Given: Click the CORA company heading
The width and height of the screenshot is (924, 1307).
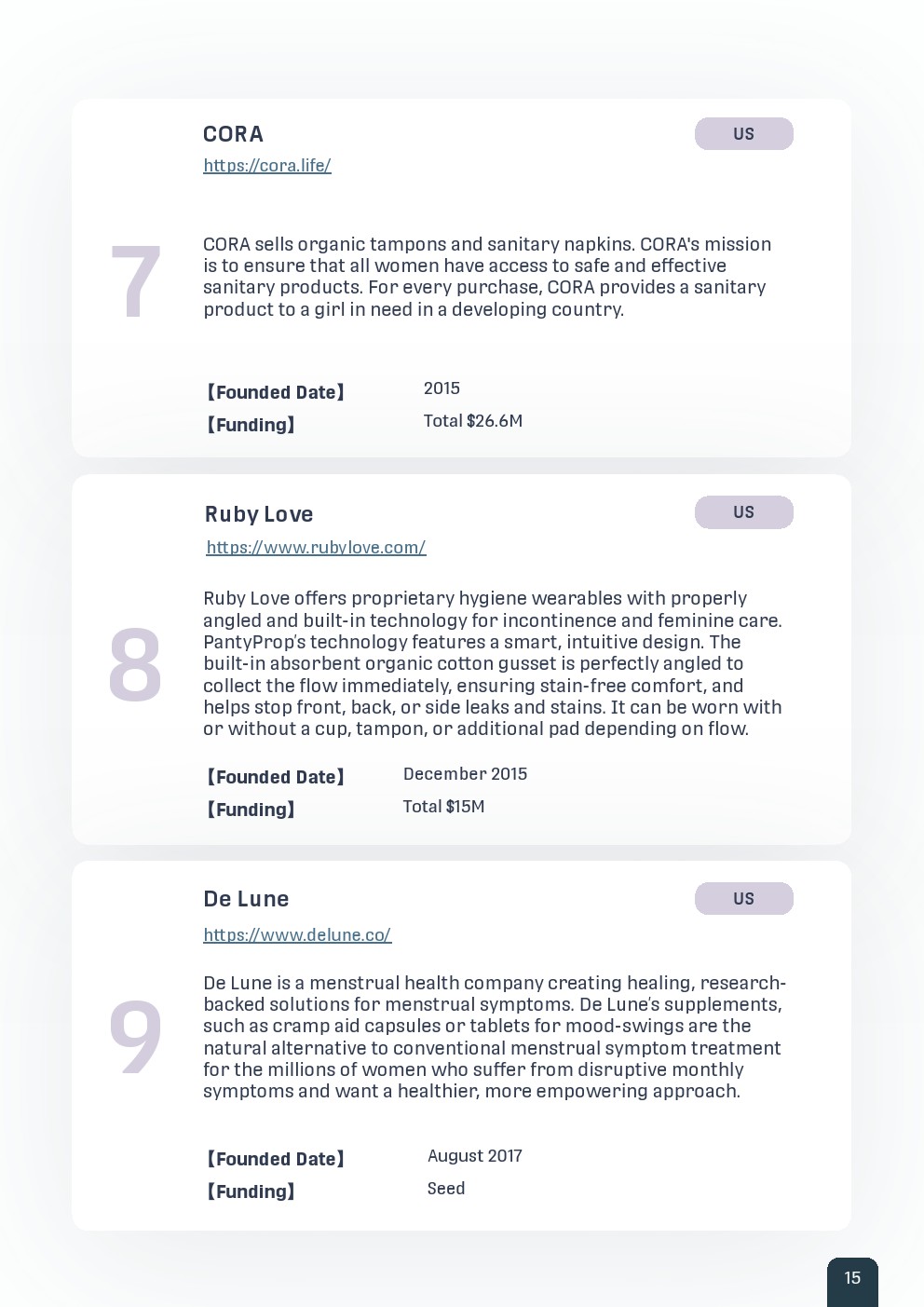Looking at the screenshot, I should [234, 134].
